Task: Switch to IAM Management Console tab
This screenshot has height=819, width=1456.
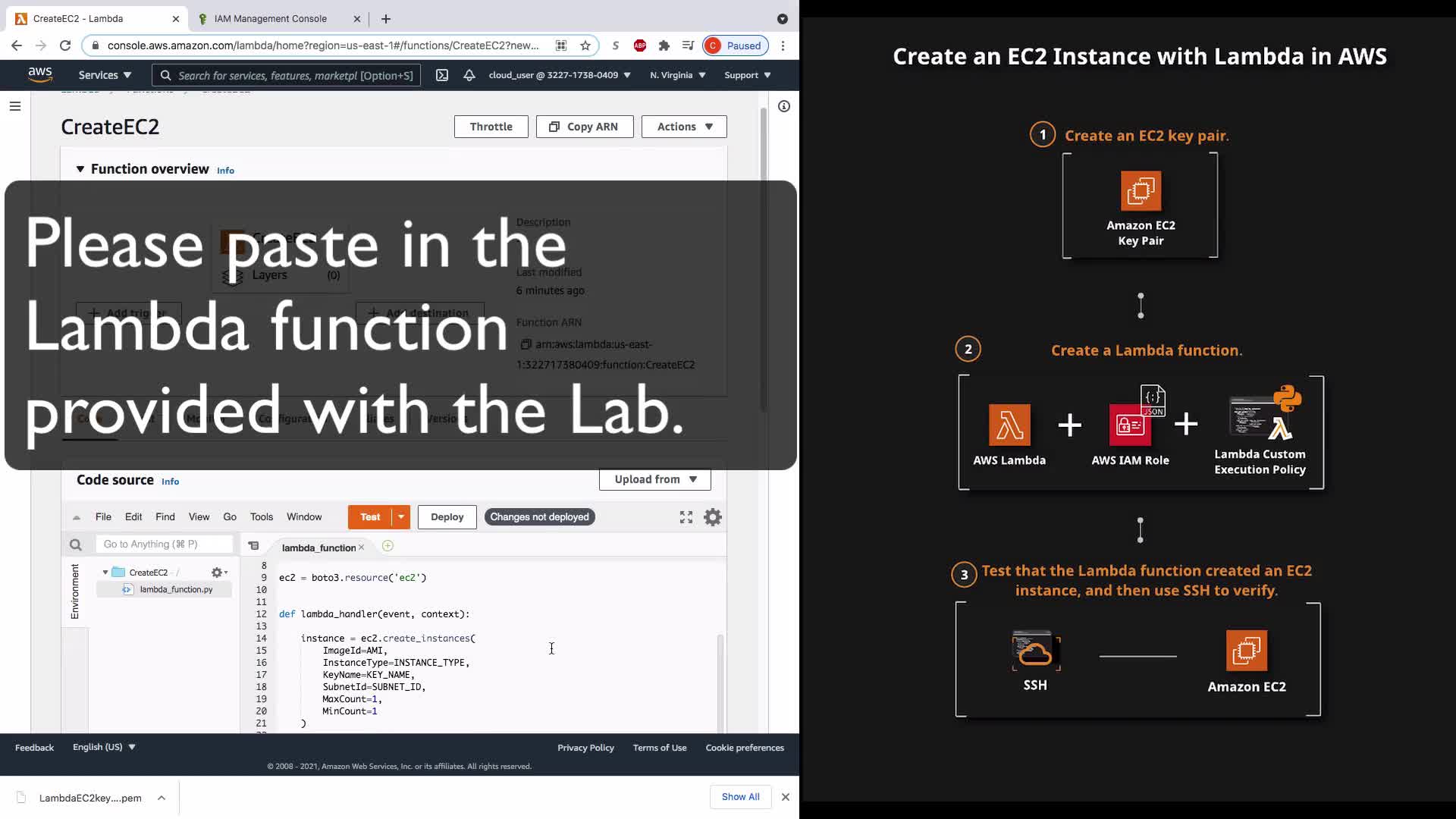Action: (x=271, y=19)
